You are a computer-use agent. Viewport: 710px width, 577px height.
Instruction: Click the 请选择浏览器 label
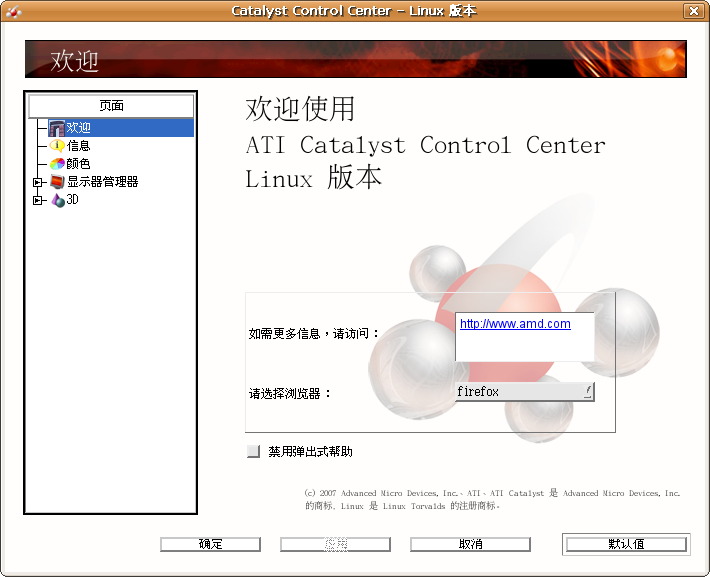click(x=290, y=393)
